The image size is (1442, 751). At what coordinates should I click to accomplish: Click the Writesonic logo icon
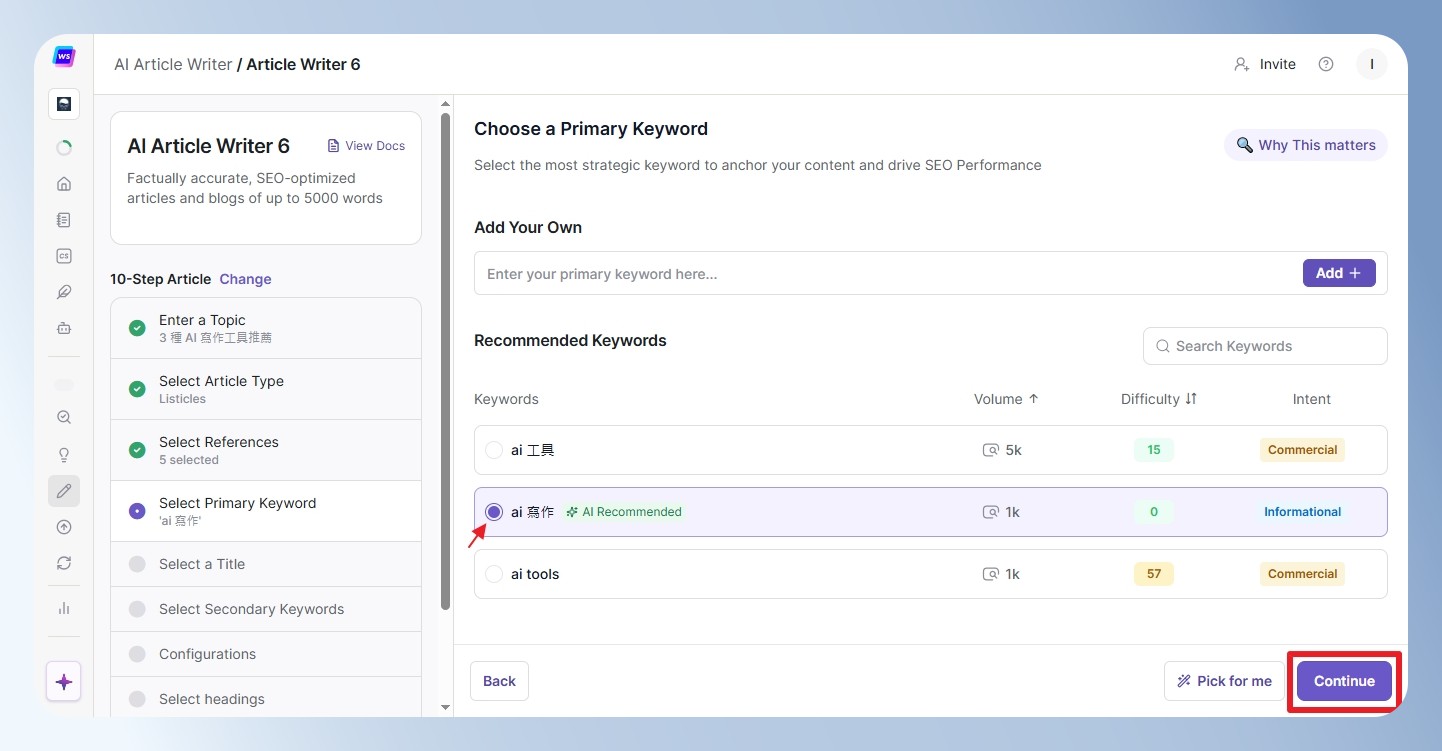pos(64,57)
